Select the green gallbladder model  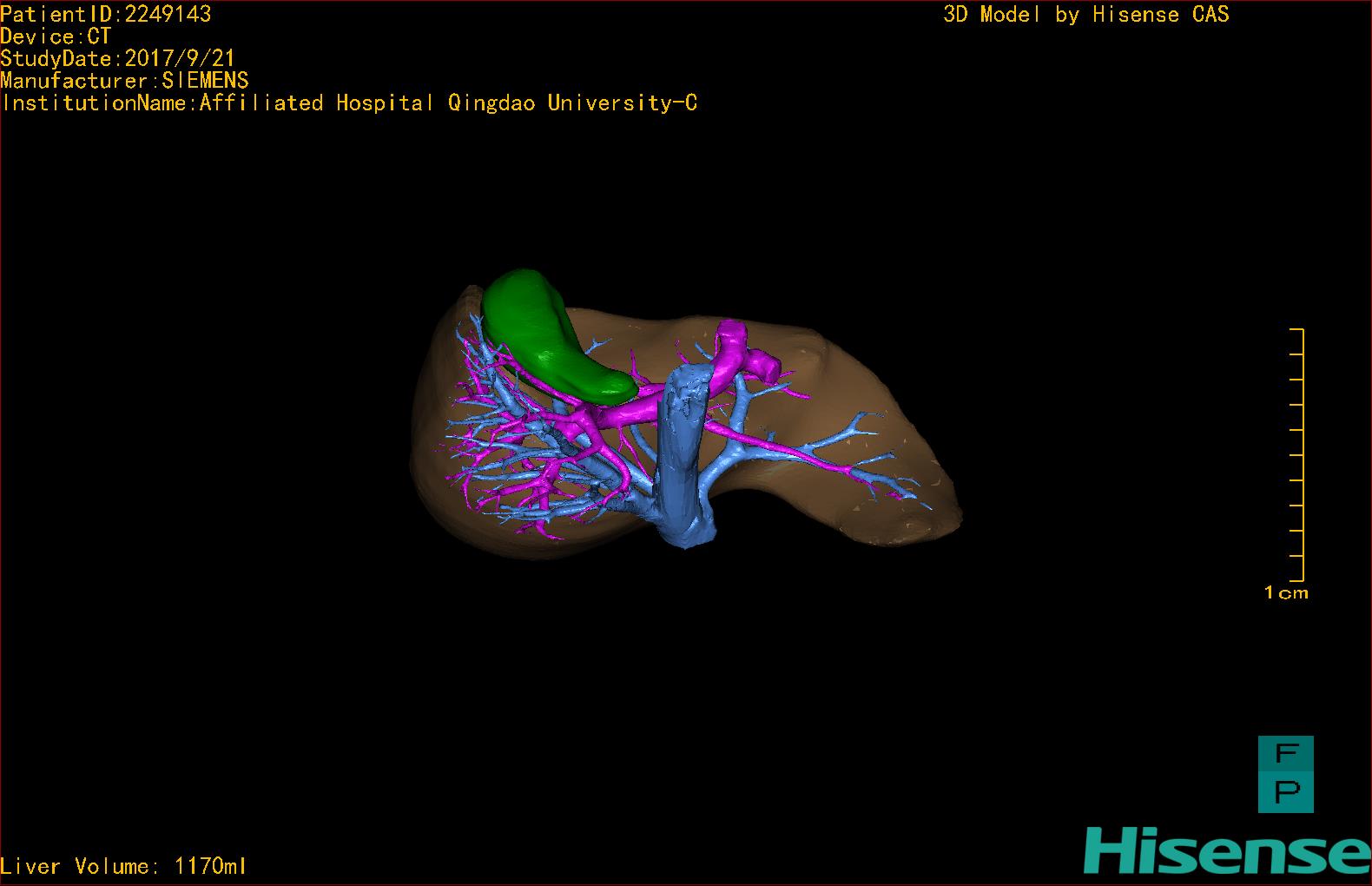tap(553, 337)
